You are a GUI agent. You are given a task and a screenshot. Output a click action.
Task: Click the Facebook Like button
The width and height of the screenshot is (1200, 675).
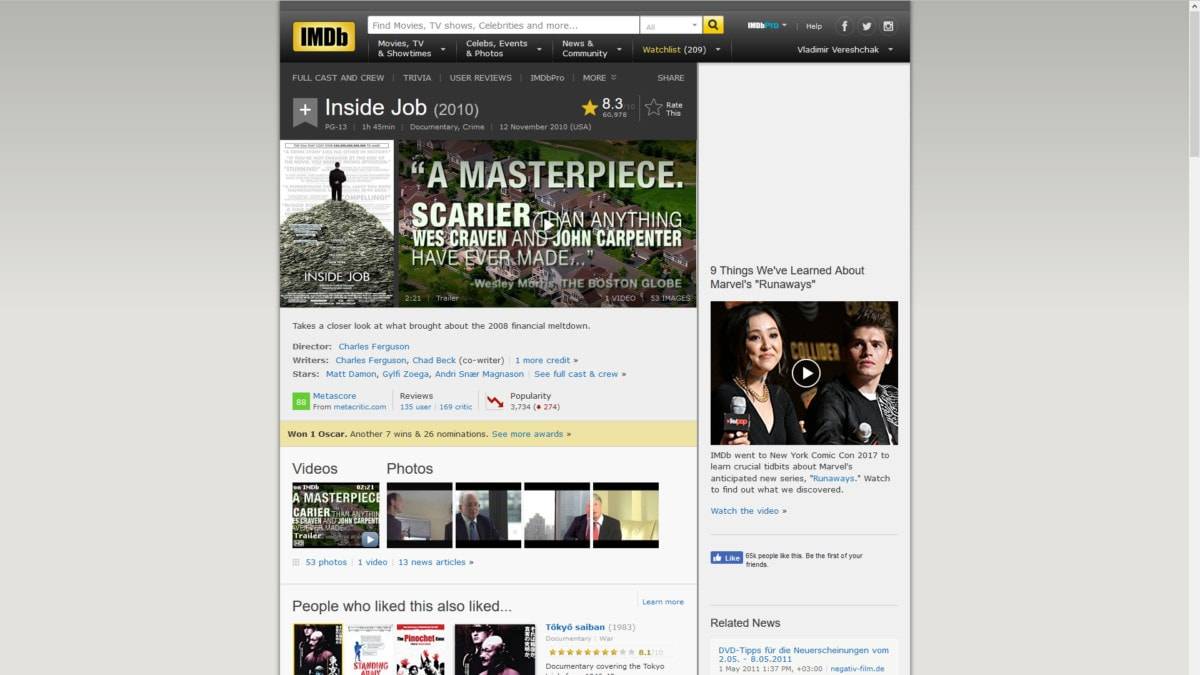727,558
